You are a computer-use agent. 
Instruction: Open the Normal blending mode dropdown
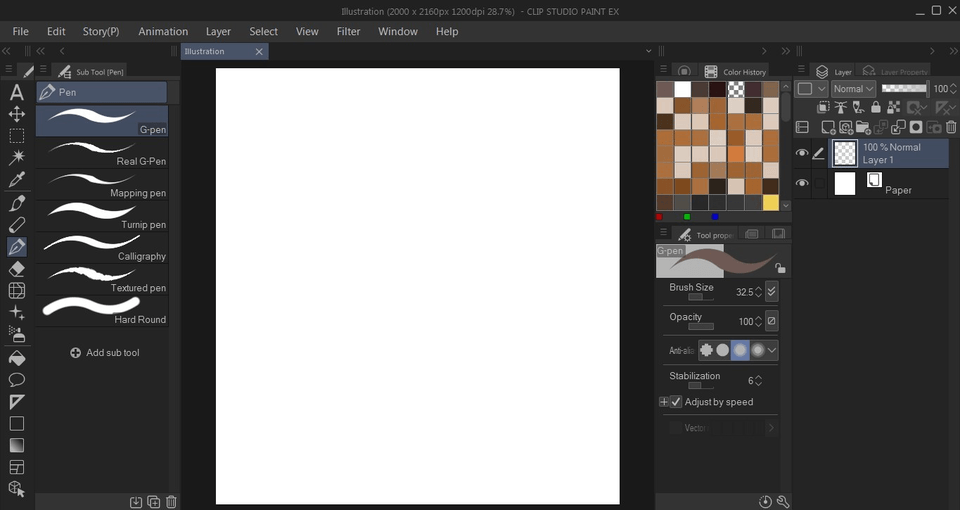point(853,89)
